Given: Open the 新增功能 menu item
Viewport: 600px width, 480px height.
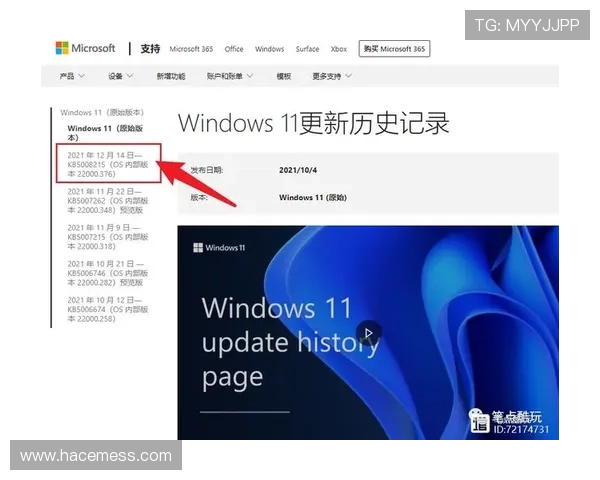Looking at the screenshot, I should pos(171,76).
